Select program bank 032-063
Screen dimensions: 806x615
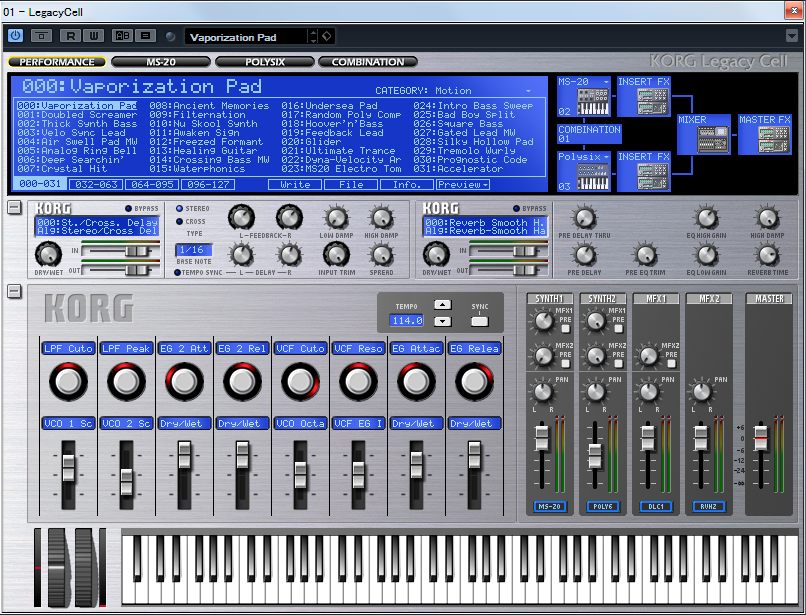(x=96, y=185)
